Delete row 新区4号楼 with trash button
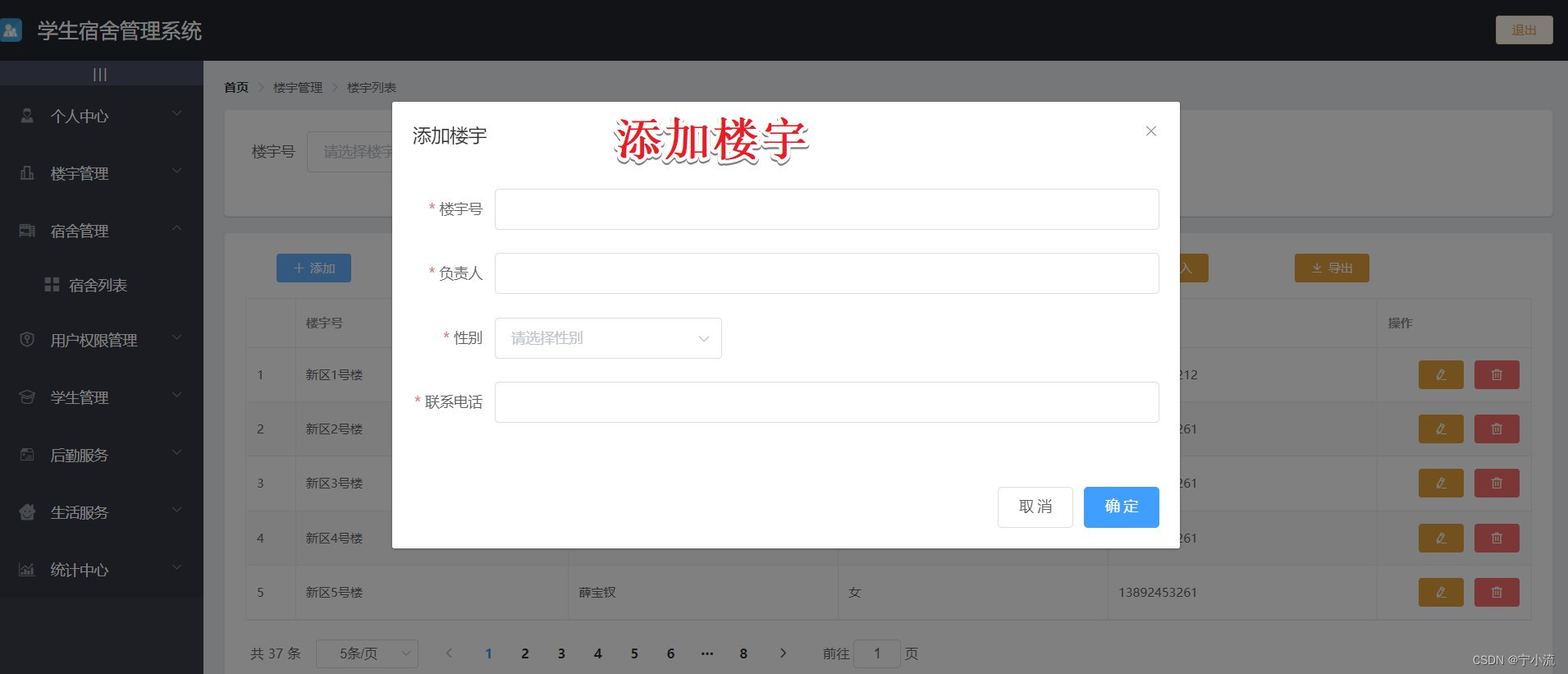 point(1497,538)
